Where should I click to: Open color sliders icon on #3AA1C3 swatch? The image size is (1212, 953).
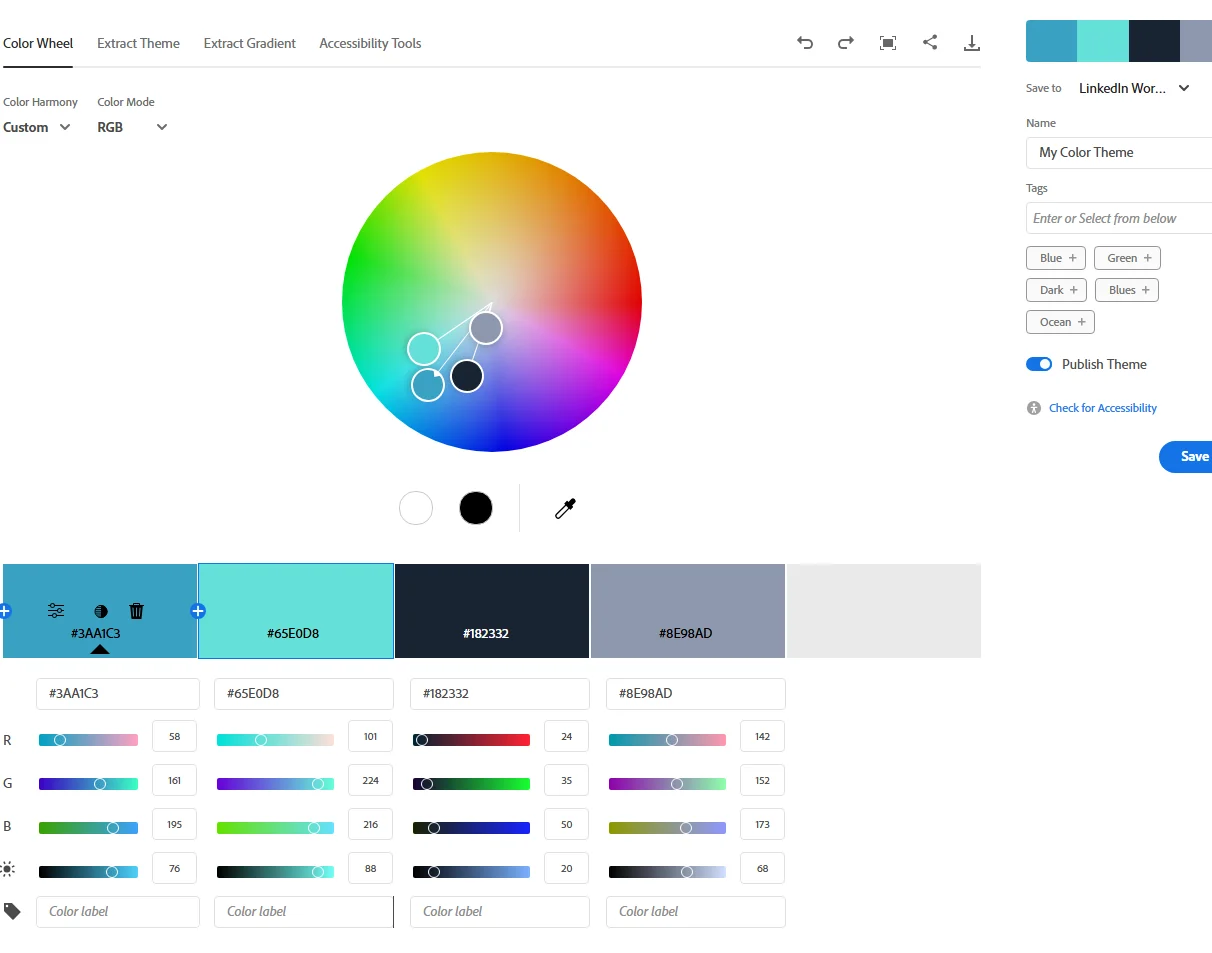pos(56,611)
